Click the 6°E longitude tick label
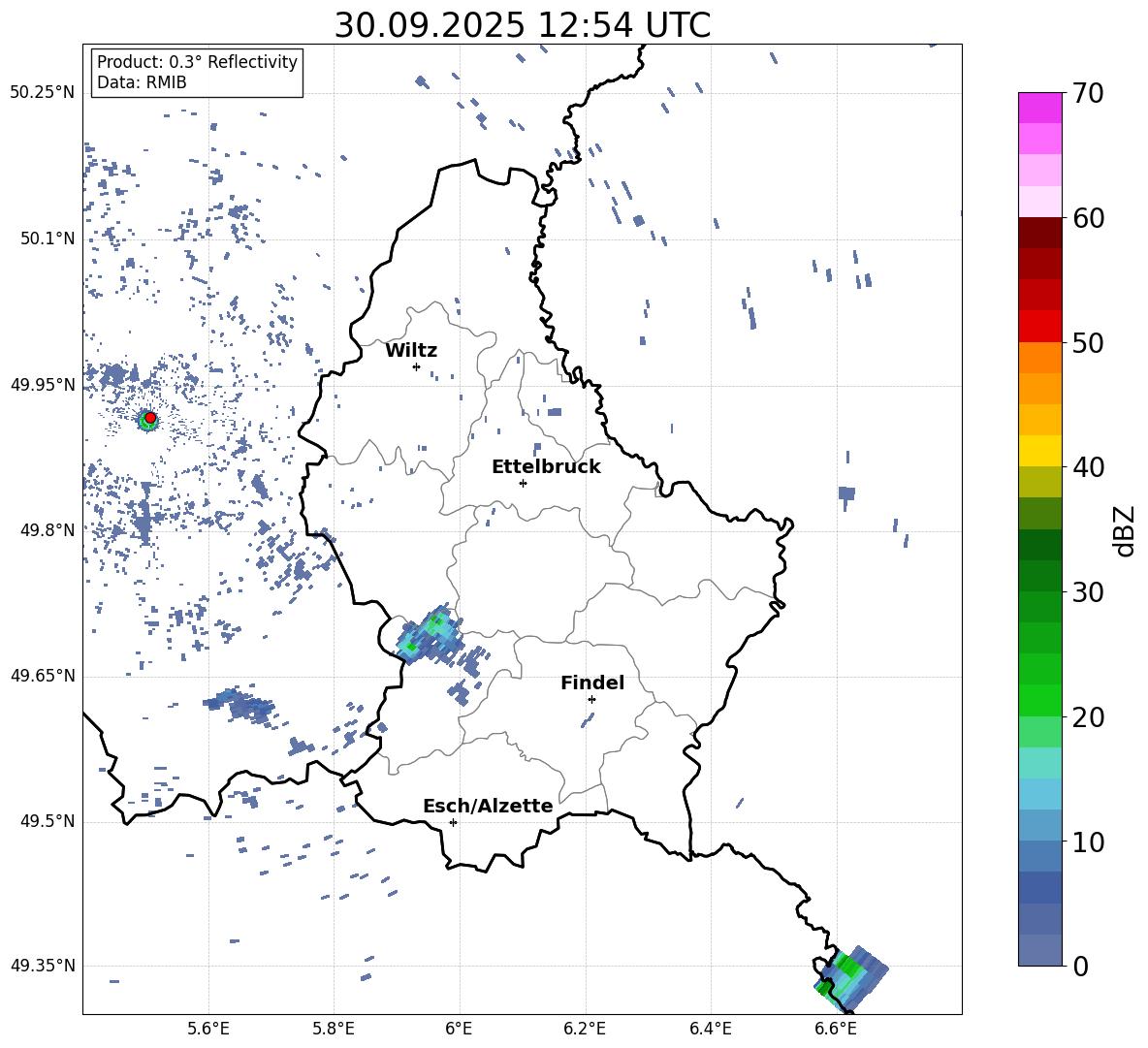The image size is (1148, 1048). [459, 1029]
